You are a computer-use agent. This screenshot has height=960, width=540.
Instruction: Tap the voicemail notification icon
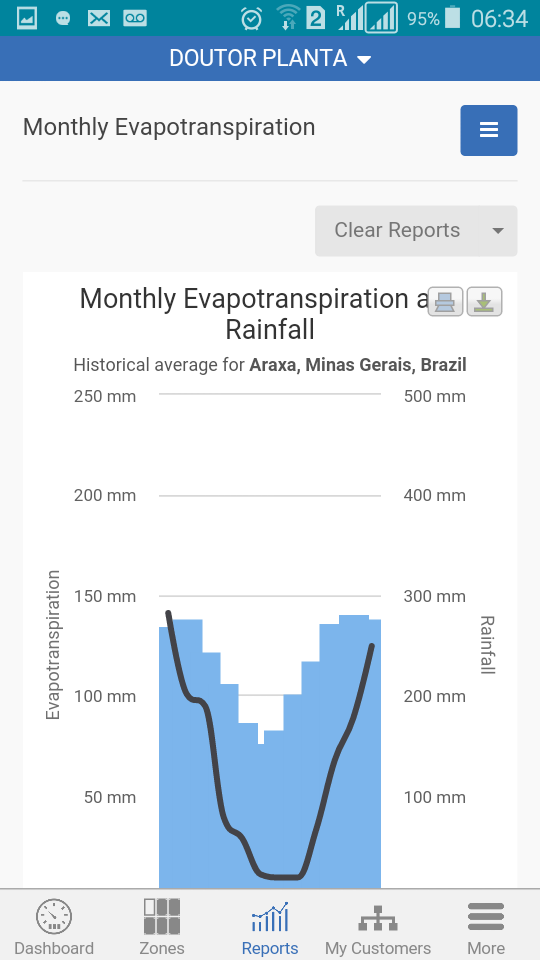(135, 18)
